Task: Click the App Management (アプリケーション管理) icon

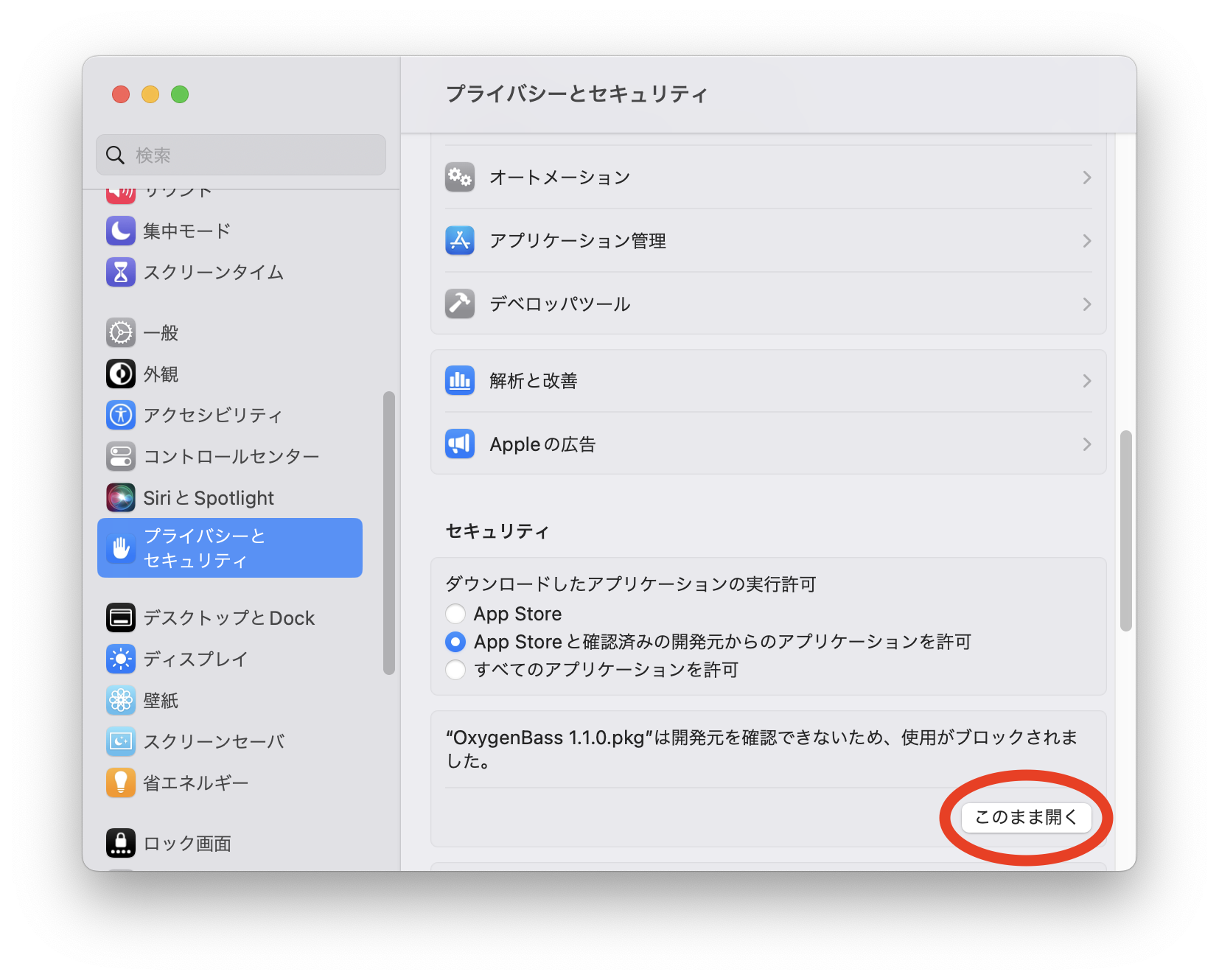Action: click(460, 241)
